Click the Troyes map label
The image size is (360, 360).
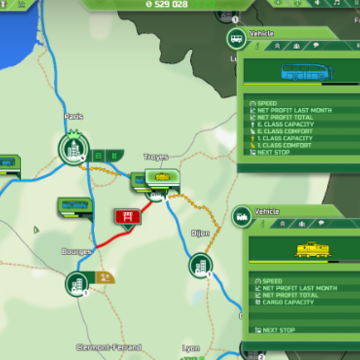tap(156, 157)
